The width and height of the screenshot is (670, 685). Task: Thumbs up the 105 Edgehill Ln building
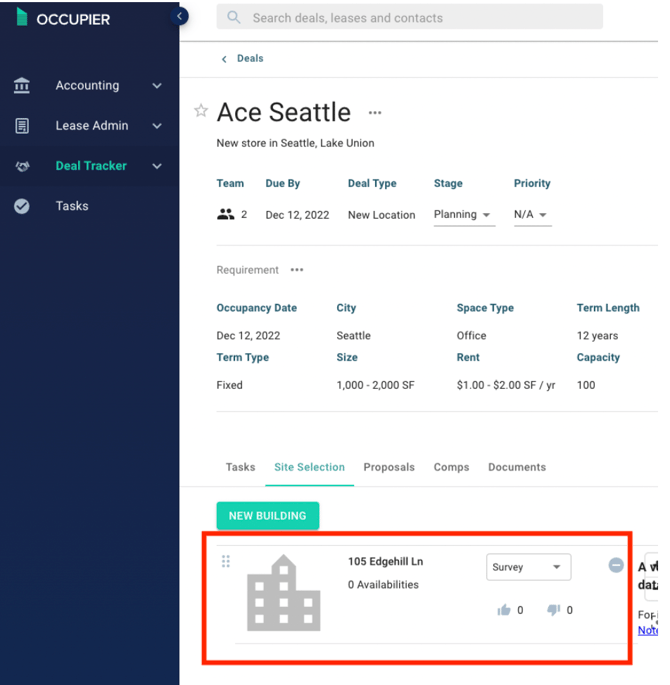[x=504, y=610]
